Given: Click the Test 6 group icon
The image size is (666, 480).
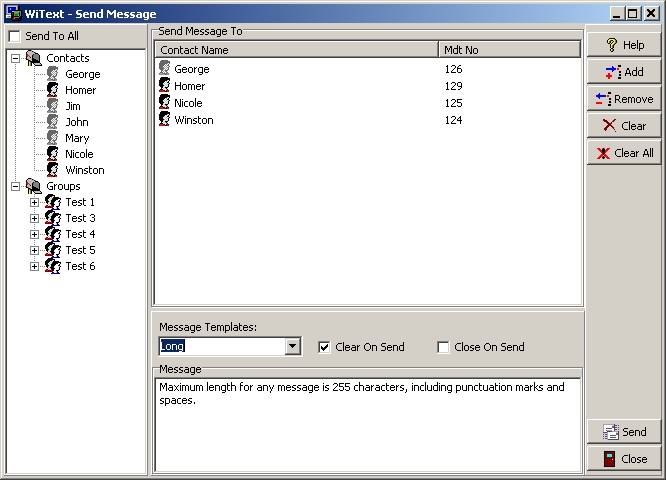Looking at the screenshot, I should [53, 266].
